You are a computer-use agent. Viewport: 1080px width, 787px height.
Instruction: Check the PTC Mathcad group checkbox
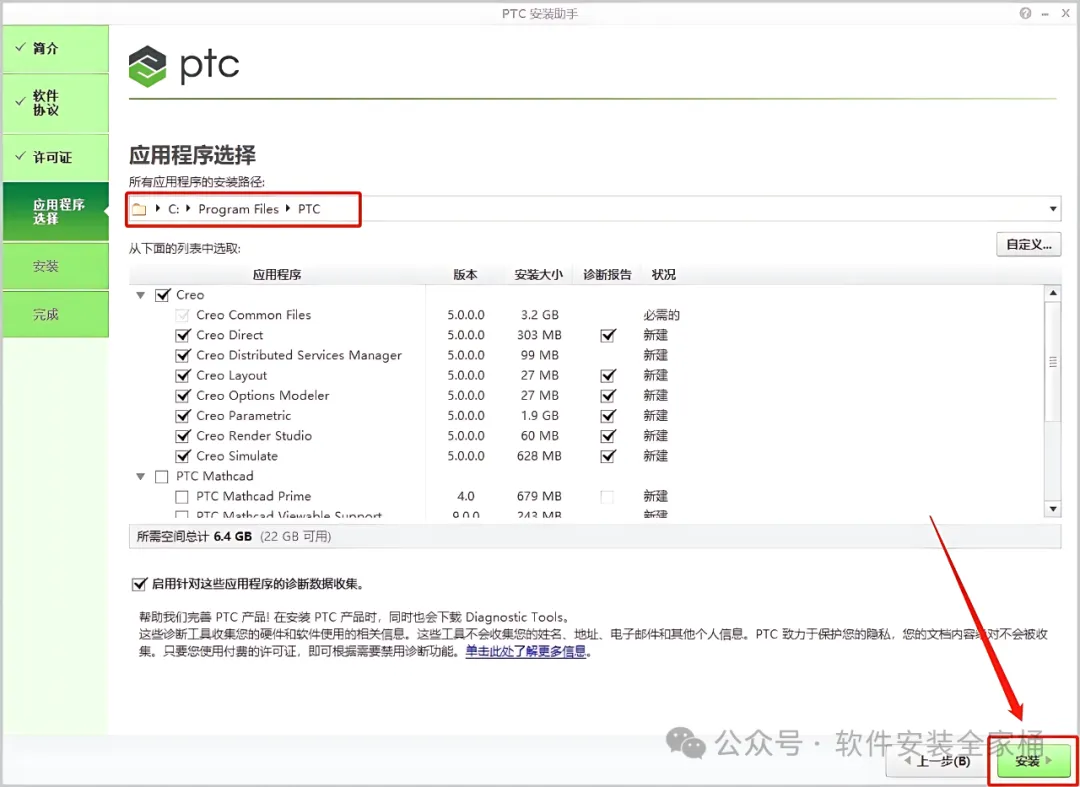pyautogui.click(x=162, y=476)
